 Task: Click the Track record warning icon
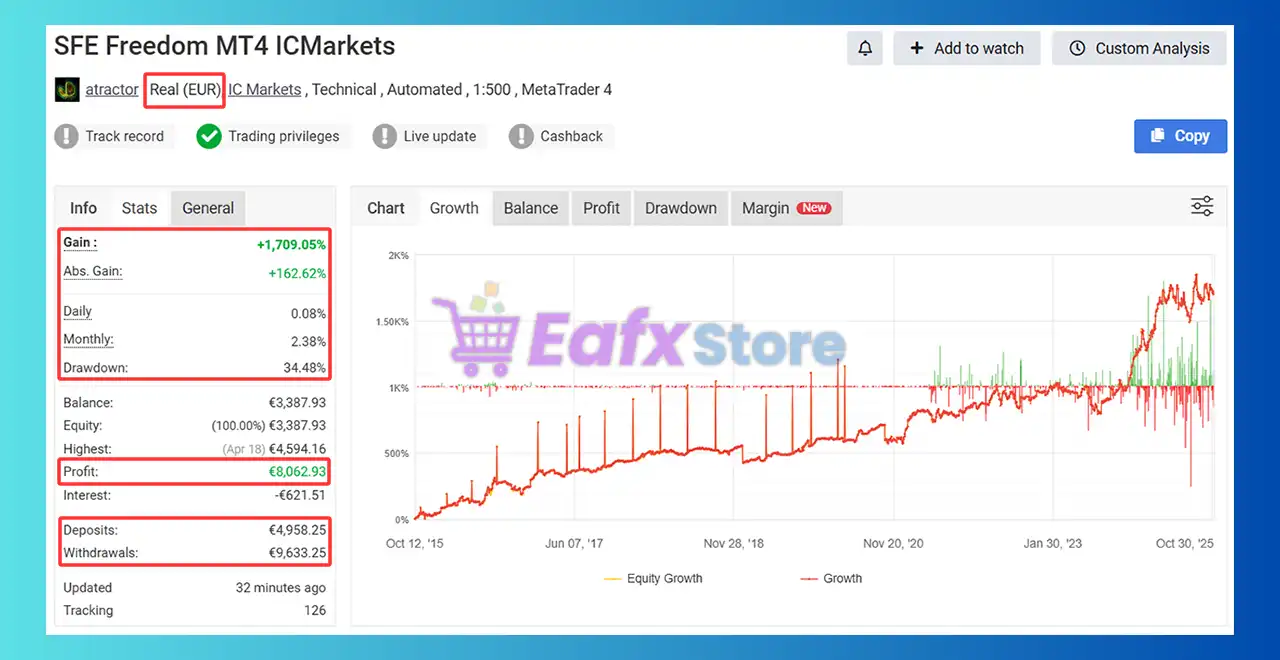point(67,136)
